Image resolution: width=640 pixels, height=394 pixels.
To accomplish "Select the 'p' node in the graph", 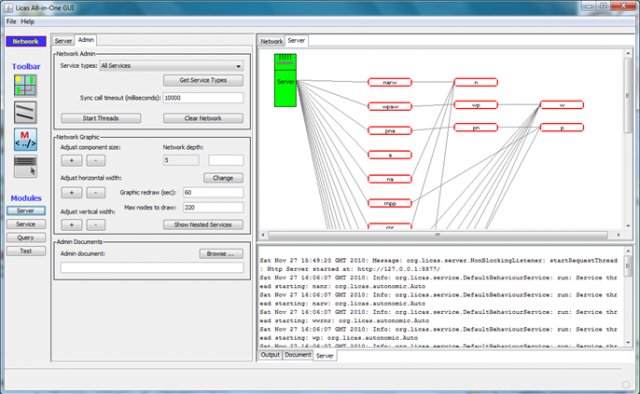I will (562, 128).
